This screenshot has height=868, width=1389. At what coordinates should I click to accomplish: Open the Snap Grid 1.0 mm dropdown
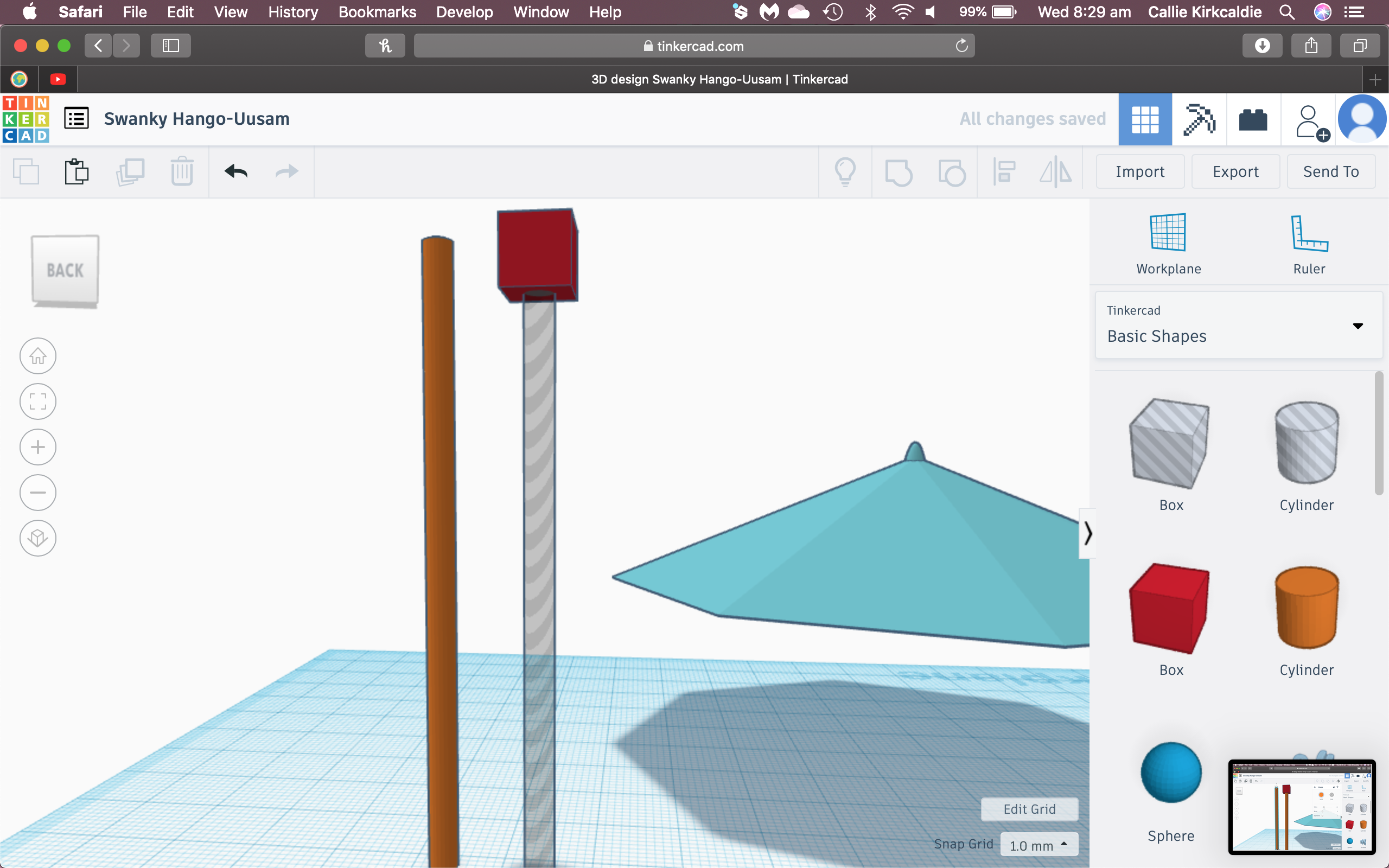[1039, 845]
